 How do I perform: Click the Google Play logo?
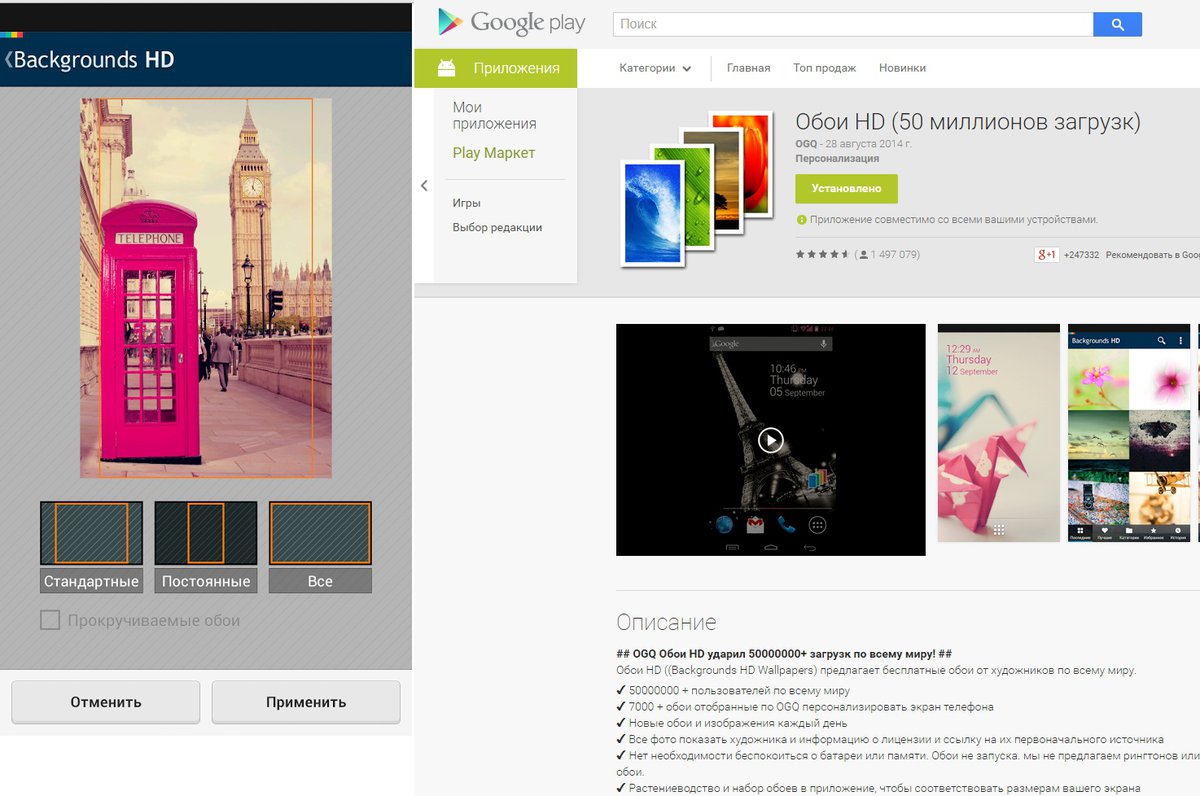point(504,23)
